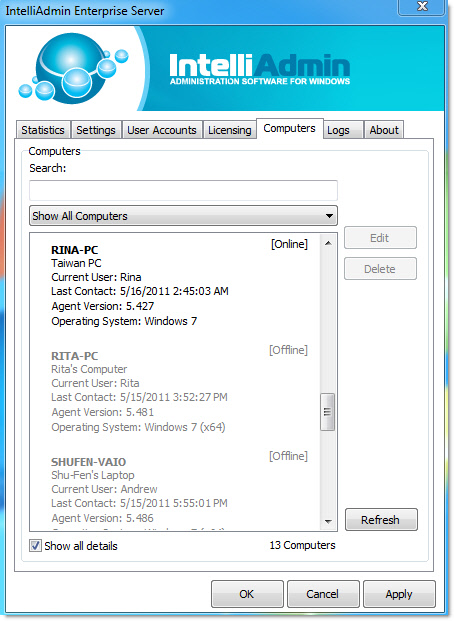The image size is (454, 621).
Task: Click Current User: Andrew line
Action: [x=104, y=489]
